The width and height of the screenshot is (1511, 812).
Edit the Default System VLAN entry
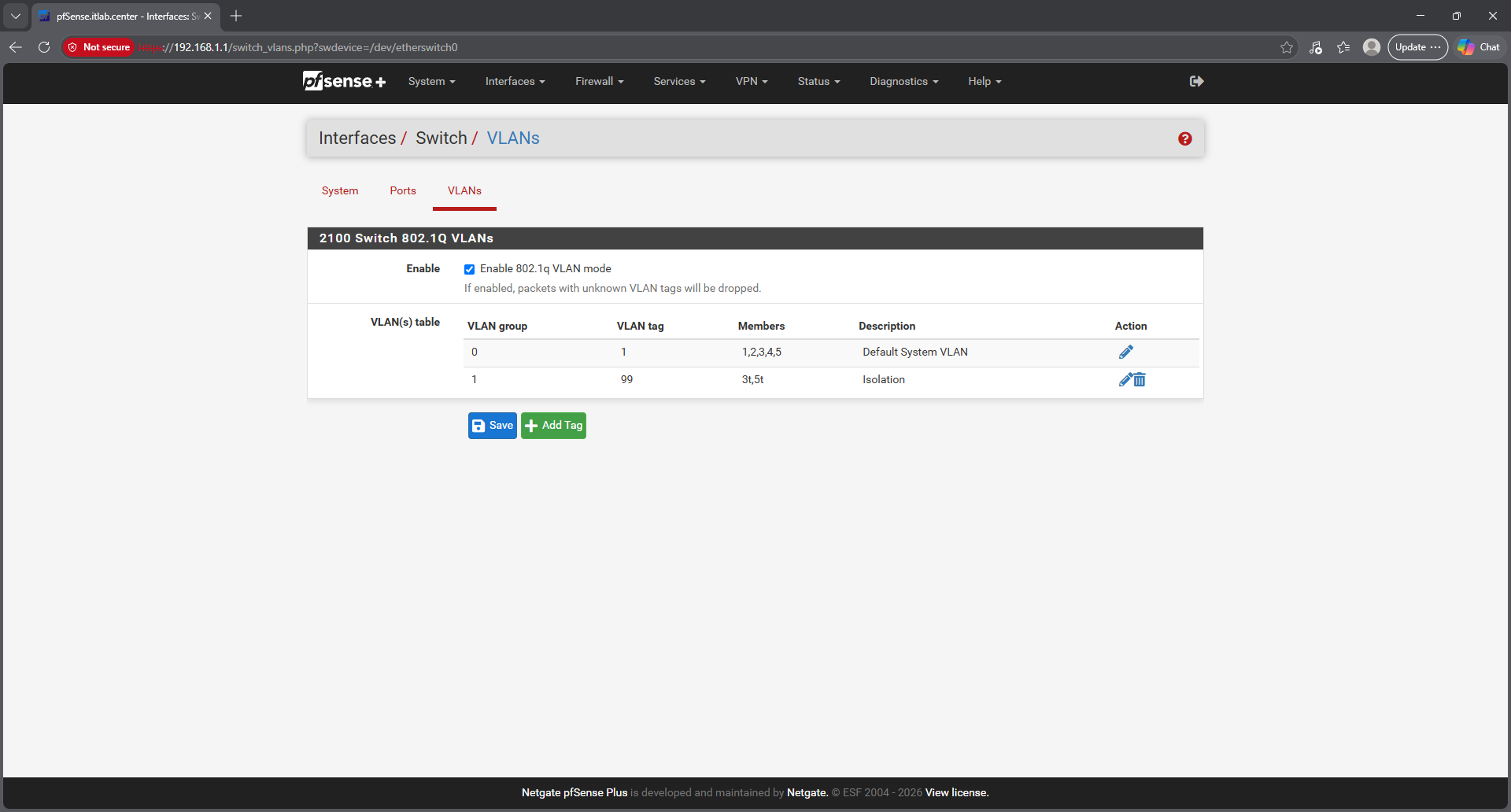(x=1125, y=352)
